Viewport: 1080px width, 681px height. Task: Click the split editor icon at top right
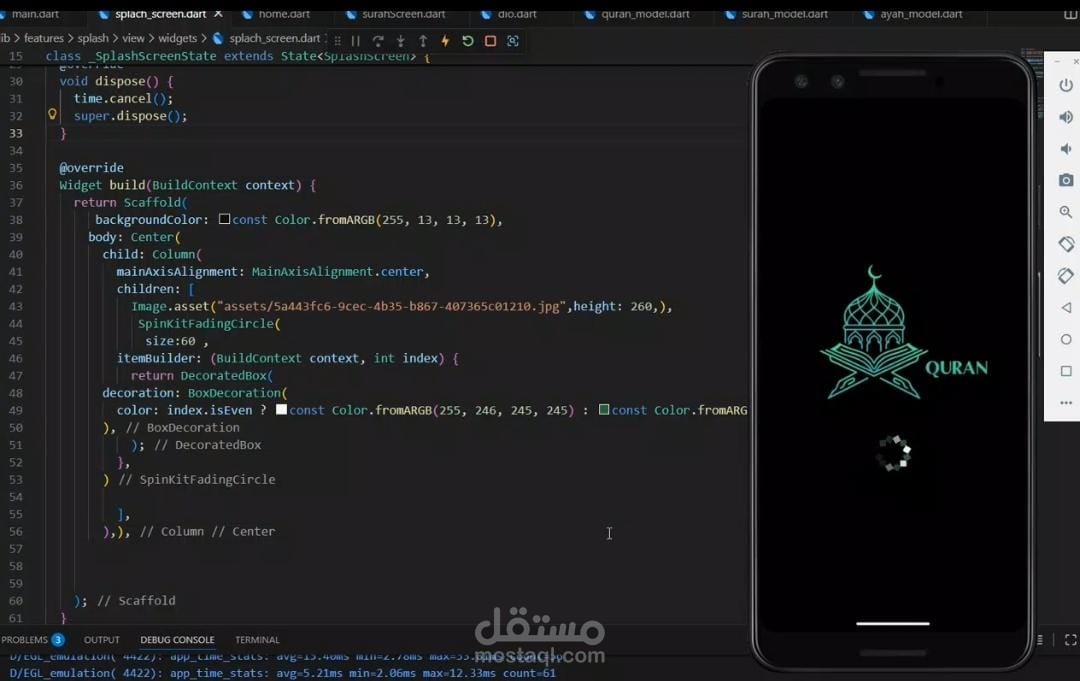(1071, 14)
